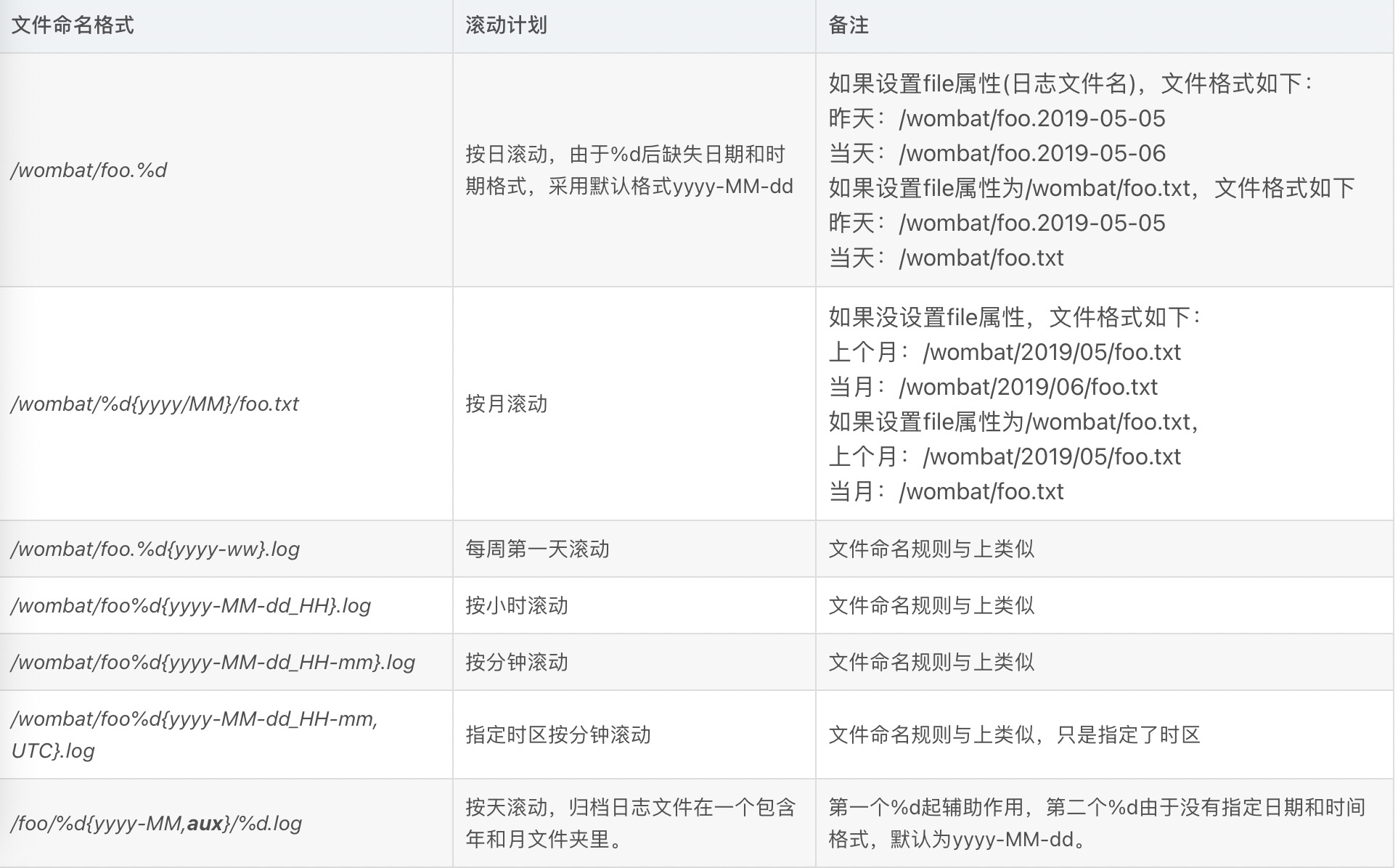
Task: Click the /wombat/foo.%d pattern cell
Action: 89,170
